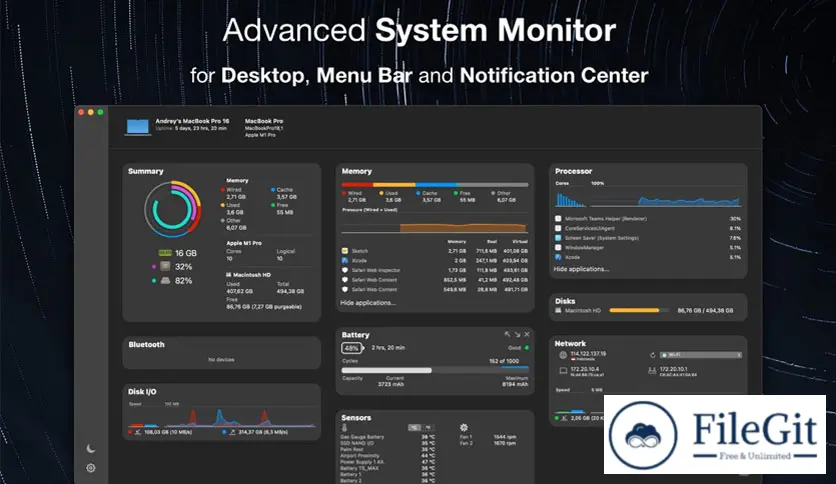This screenshot has height=484, width=836.
Task: Click the Summary panel title
Action: [146, 171]
